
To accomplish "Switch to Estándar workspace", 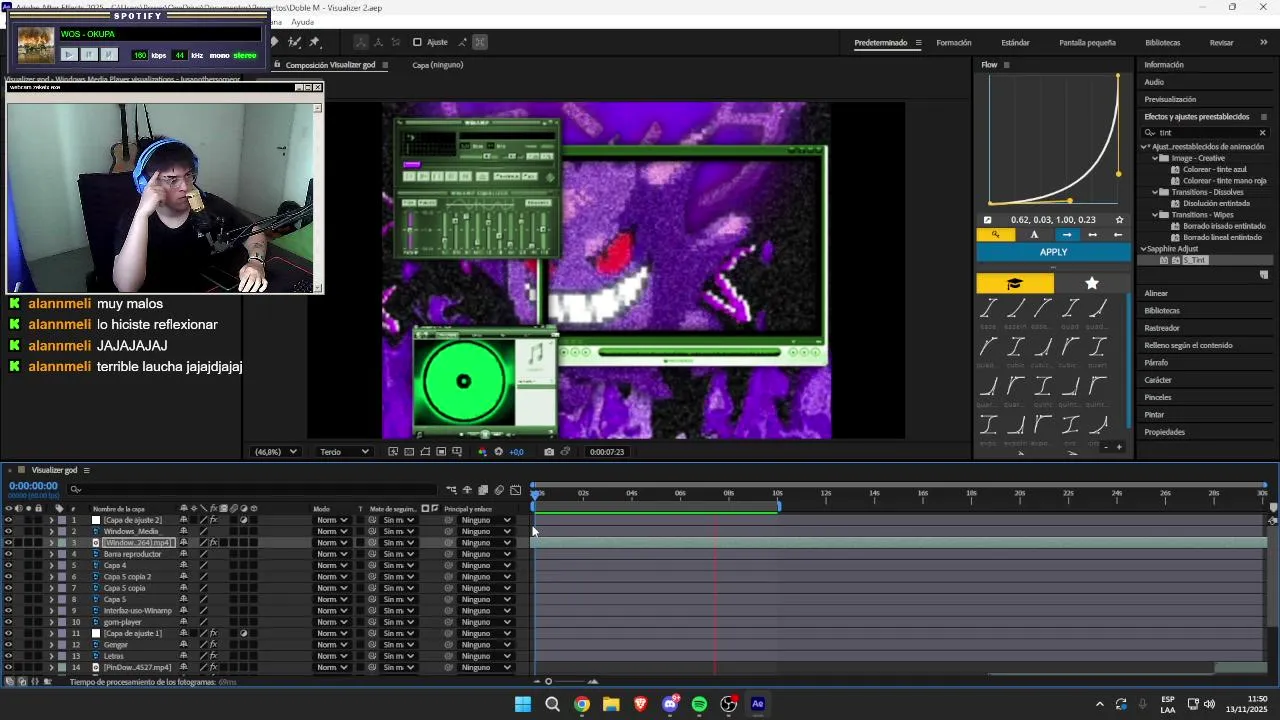I will [x=1015, y=43].
